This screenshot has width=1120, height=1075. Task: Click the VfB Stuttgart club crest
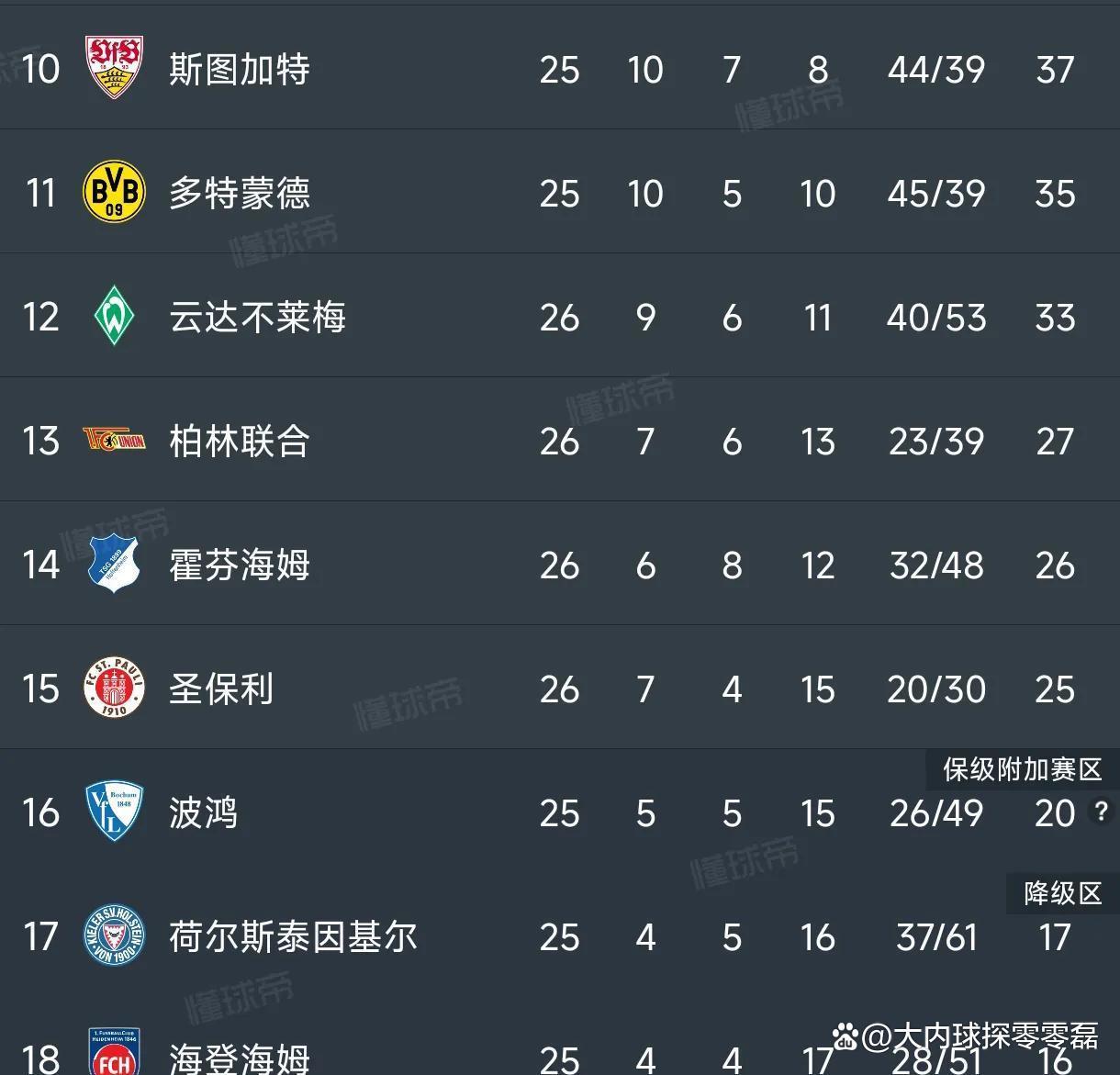coord(114,68)
